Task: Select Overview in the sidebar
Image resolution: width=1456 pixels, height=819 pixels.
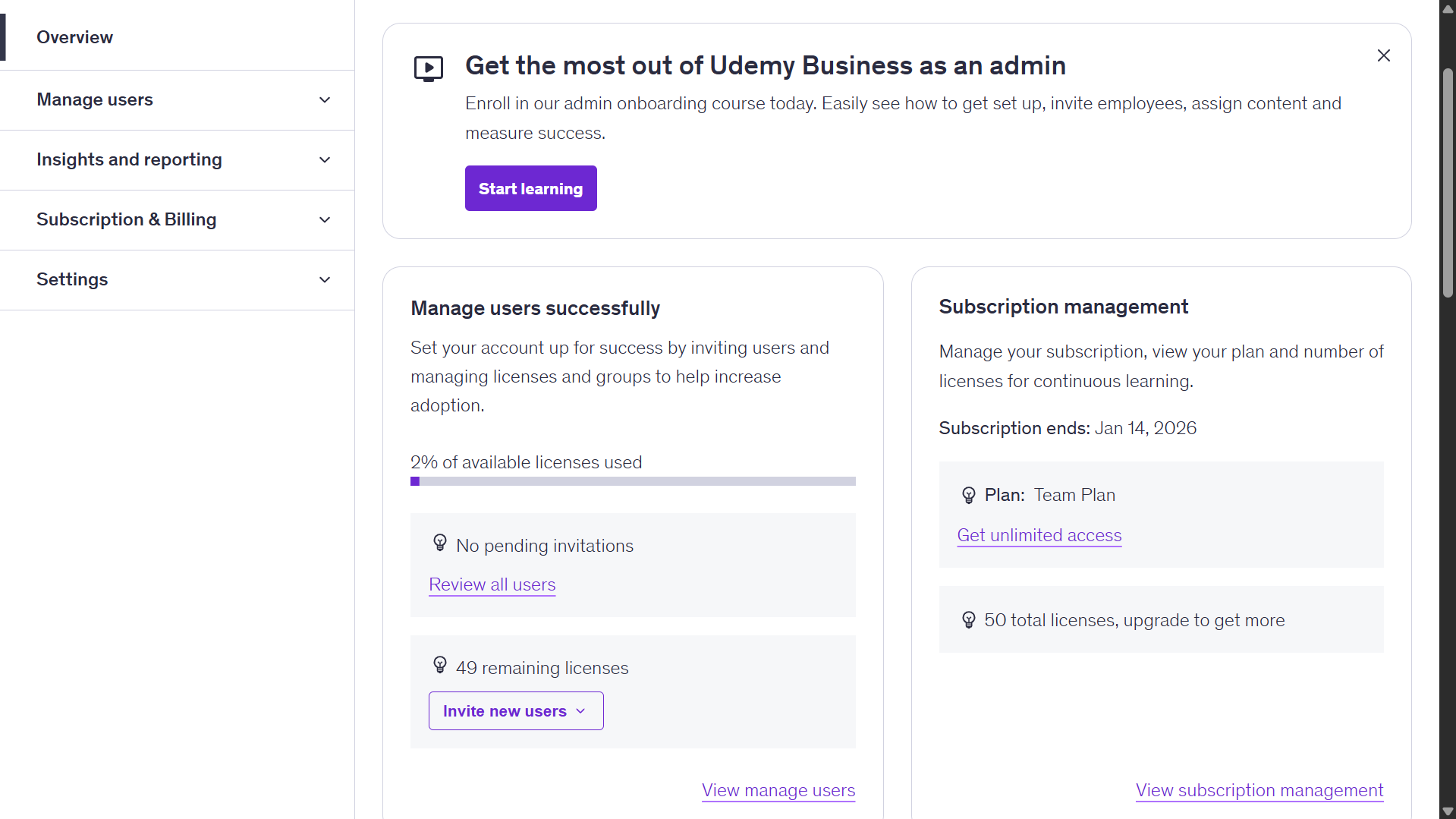Action: (x=74, y=37)
